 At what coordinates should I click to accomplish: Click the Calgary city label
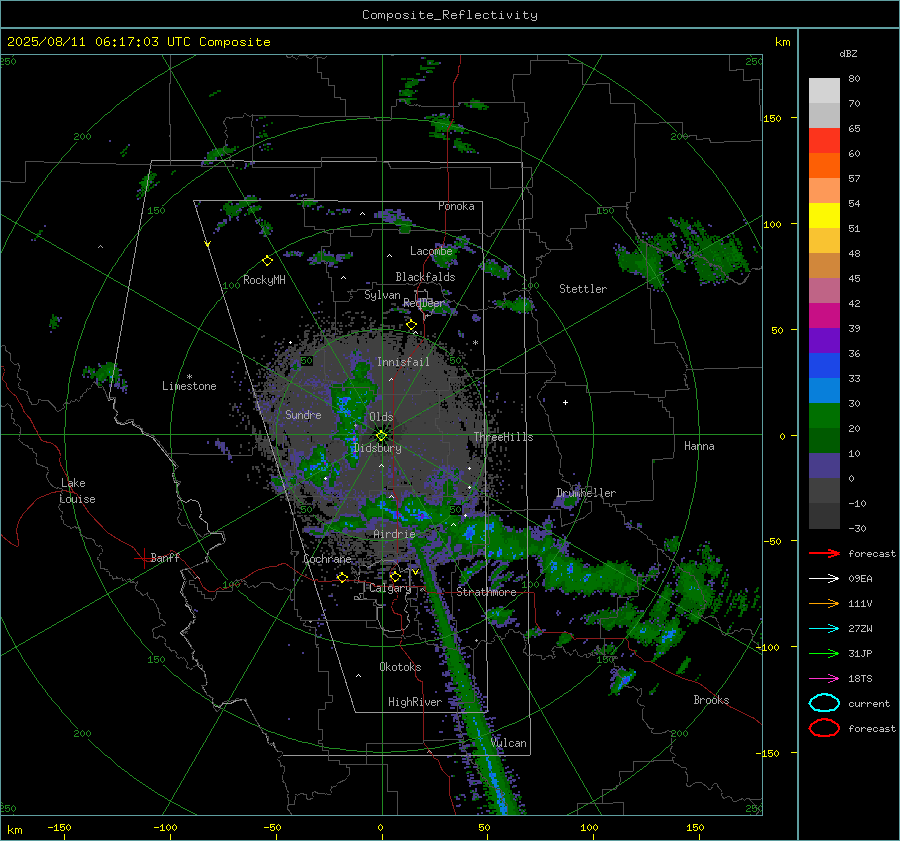pyautogui.click(x=390, y=588)
